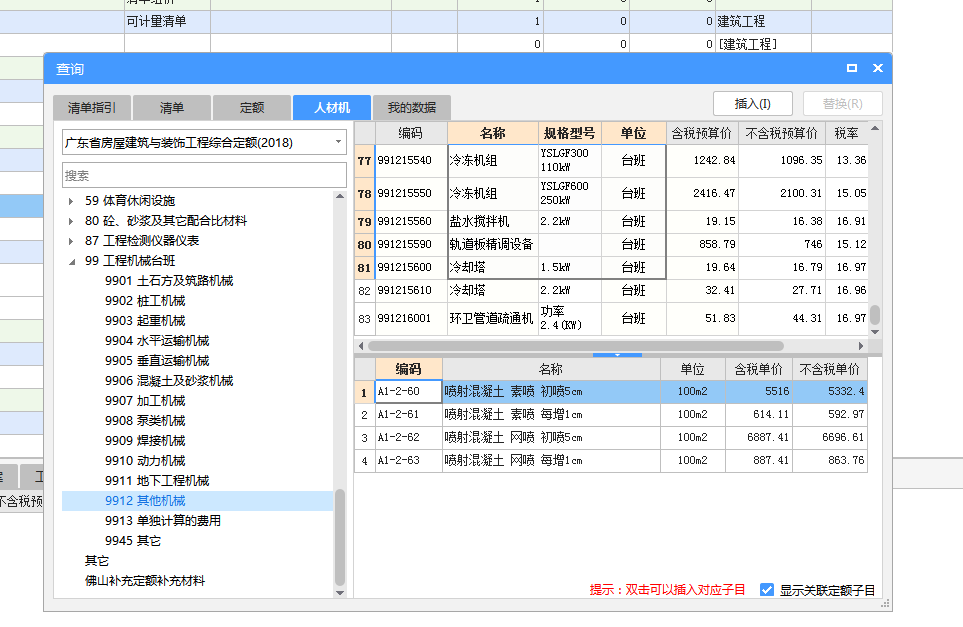Select 9907 加工机械 in tree

[145, 400]
